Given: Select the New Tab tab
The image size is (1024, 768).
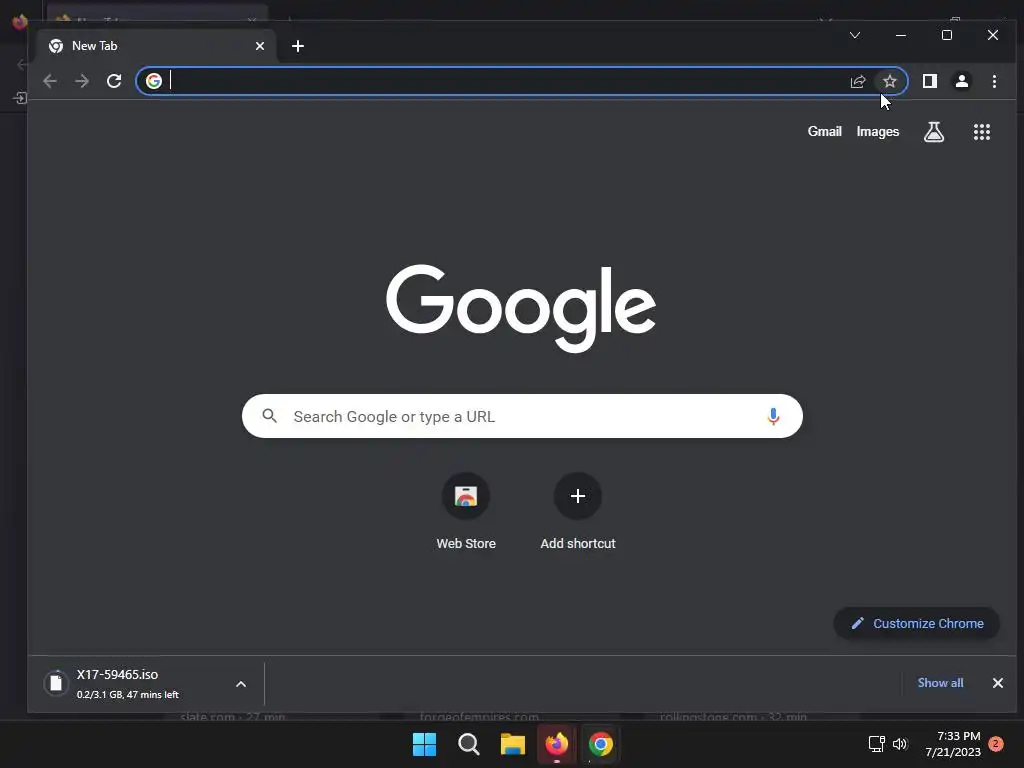Looking at the screenshot, I should click(x=156, y=46).
